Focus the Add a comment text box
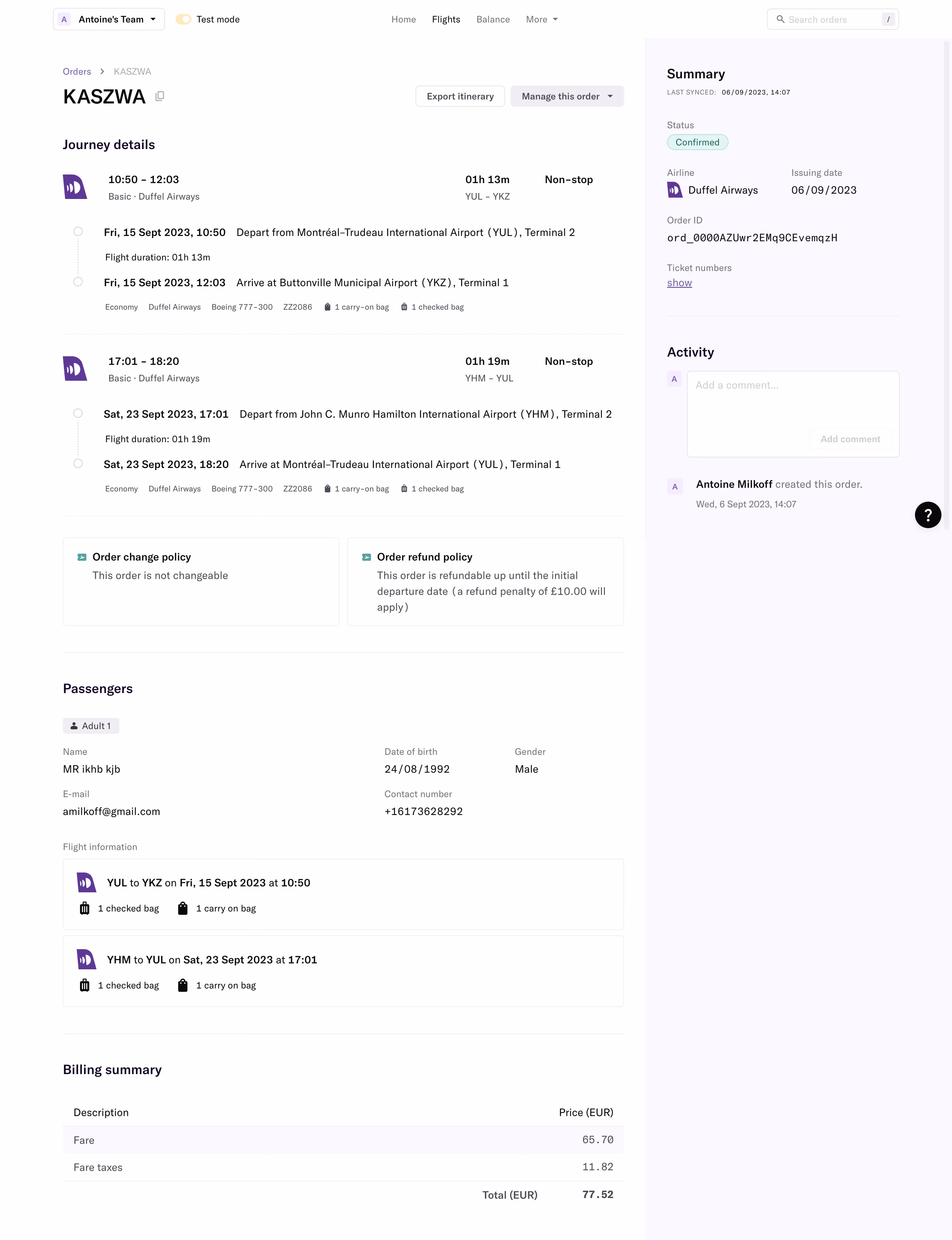This screenshot has height=1240, width=952. click(x=793, y=399)
